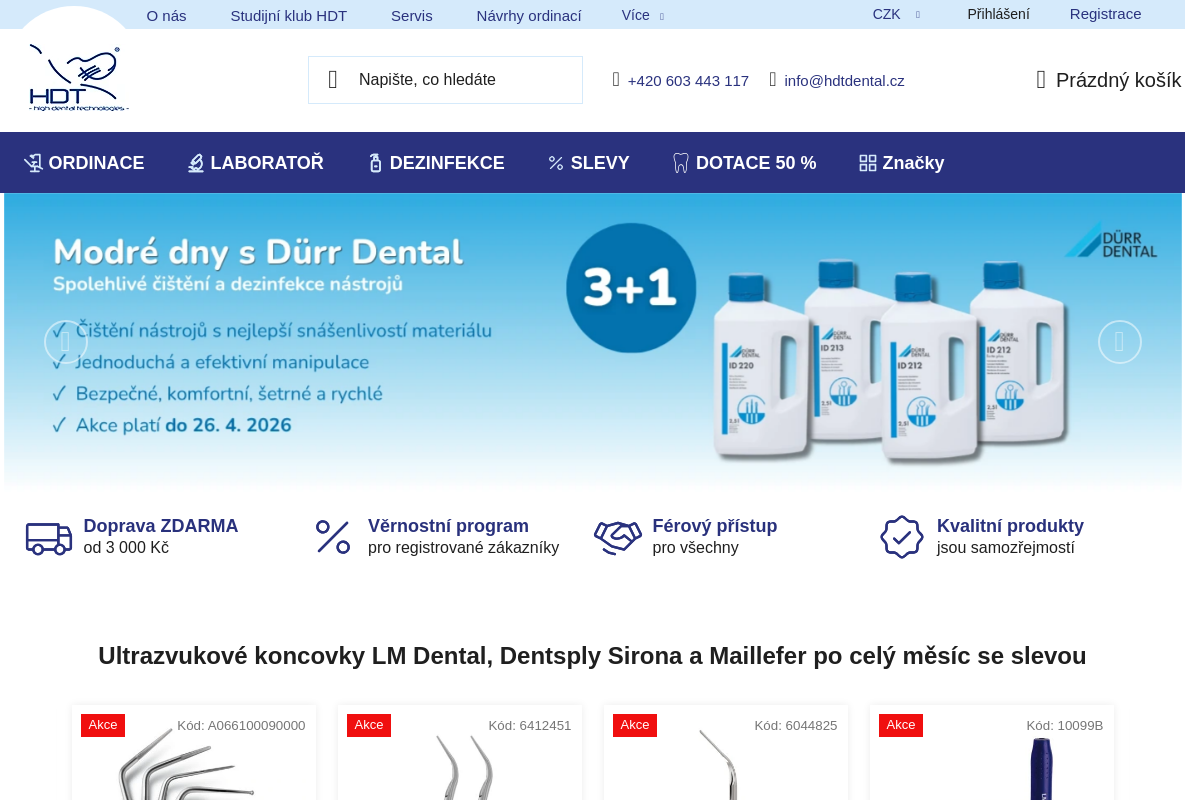Open the LABORATOŘ category menu
Image resolution: width=1200 pixels, height=800 pixels.
[256, 163]
